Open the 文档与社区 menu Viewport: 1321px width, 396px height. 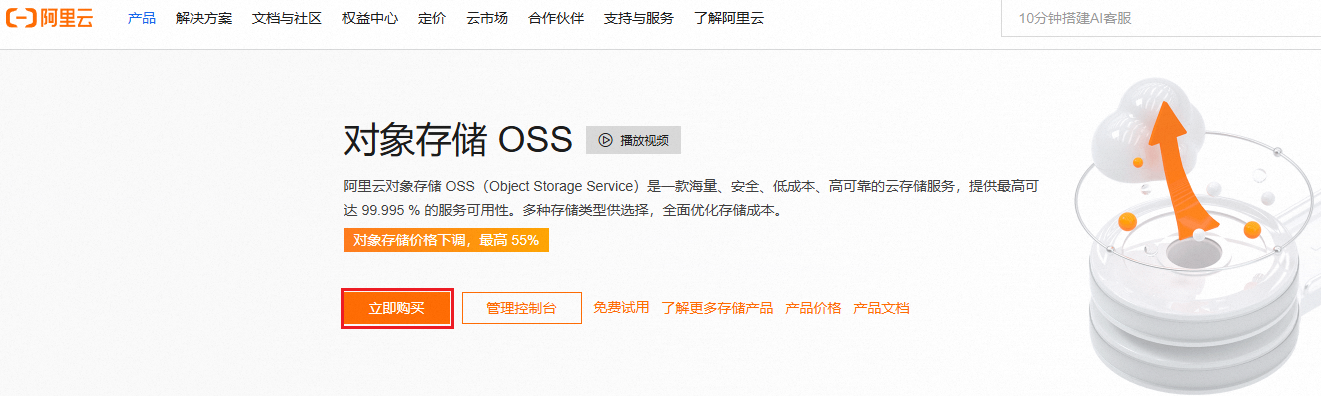pos(287,18)
